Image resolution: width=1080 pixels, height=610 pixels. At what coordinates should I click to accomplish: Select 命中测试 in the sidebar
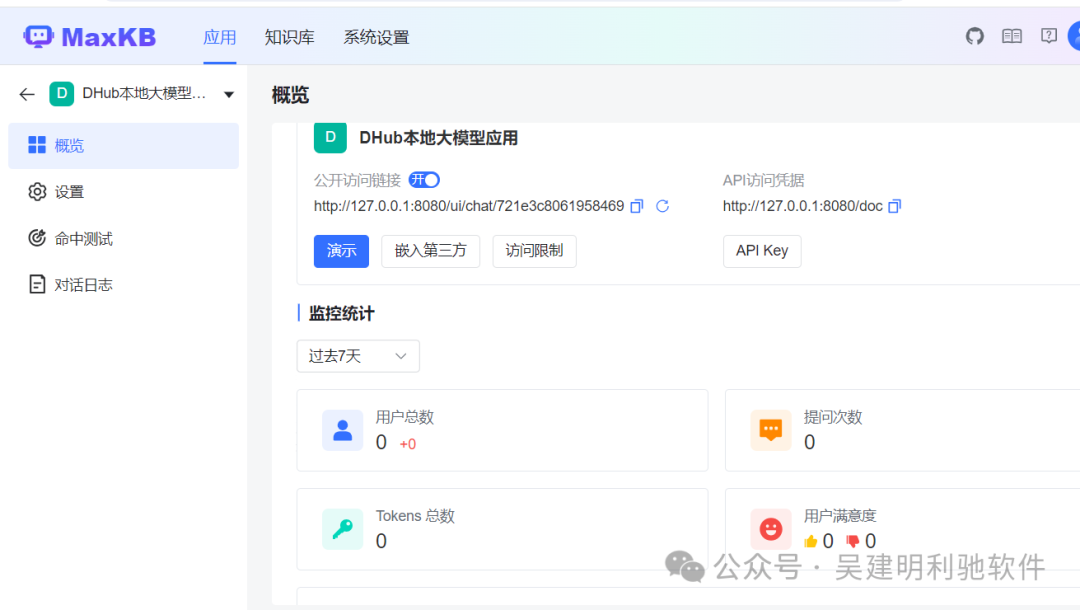(x=123, y=238)
